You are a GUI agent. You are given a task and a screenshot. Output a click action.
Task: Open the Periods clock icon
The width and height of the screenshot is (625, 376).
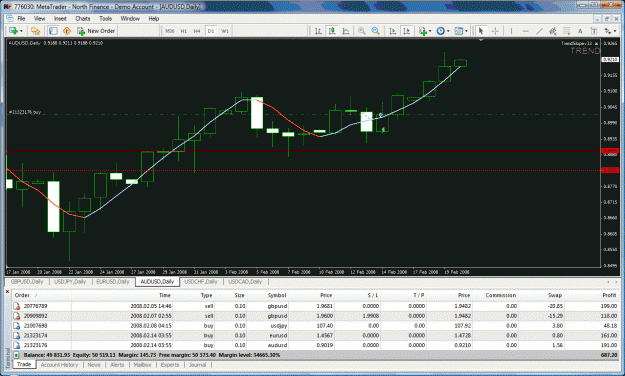click(440, 31)
